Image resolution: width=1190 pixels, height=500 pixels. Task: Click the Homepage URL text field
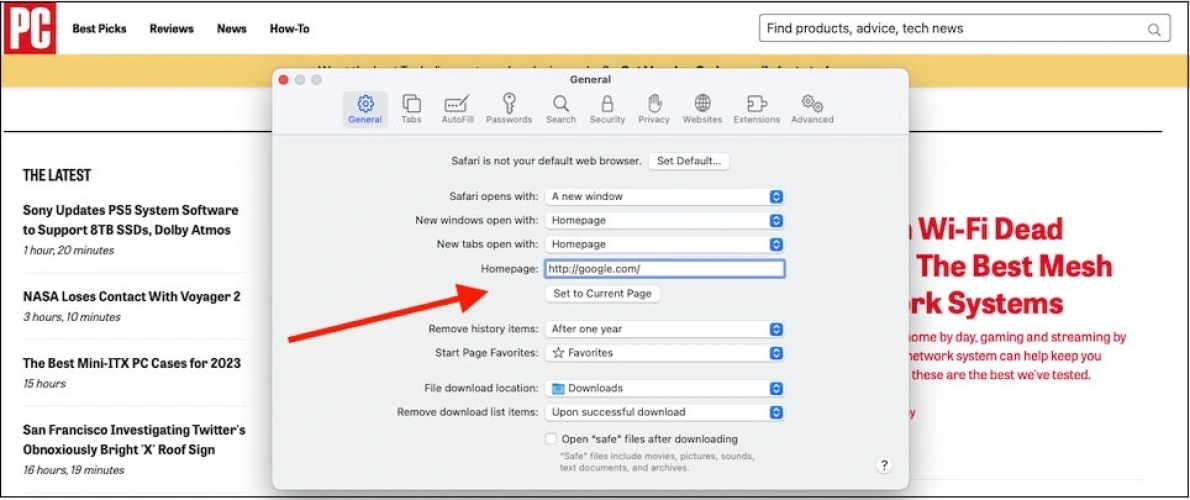664,269
